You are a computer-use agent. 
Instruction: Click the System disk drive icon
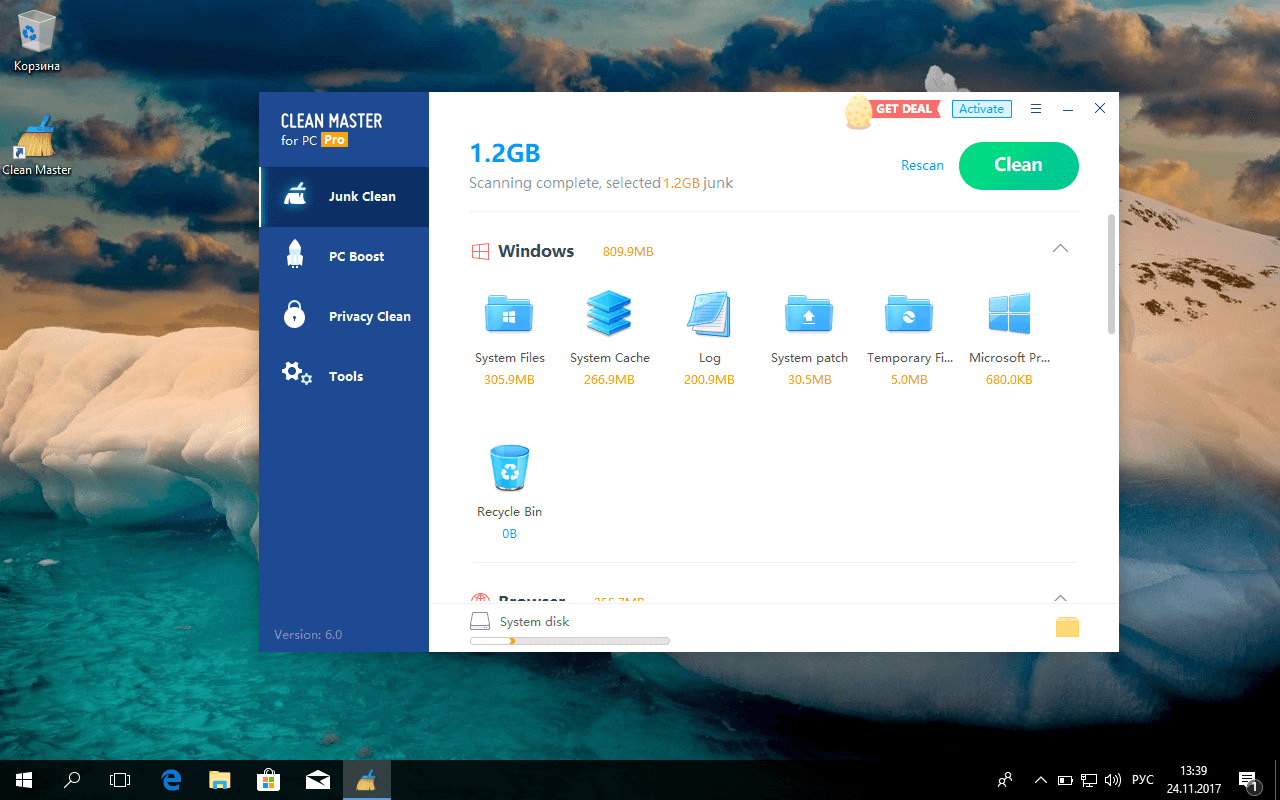[481, 622]
